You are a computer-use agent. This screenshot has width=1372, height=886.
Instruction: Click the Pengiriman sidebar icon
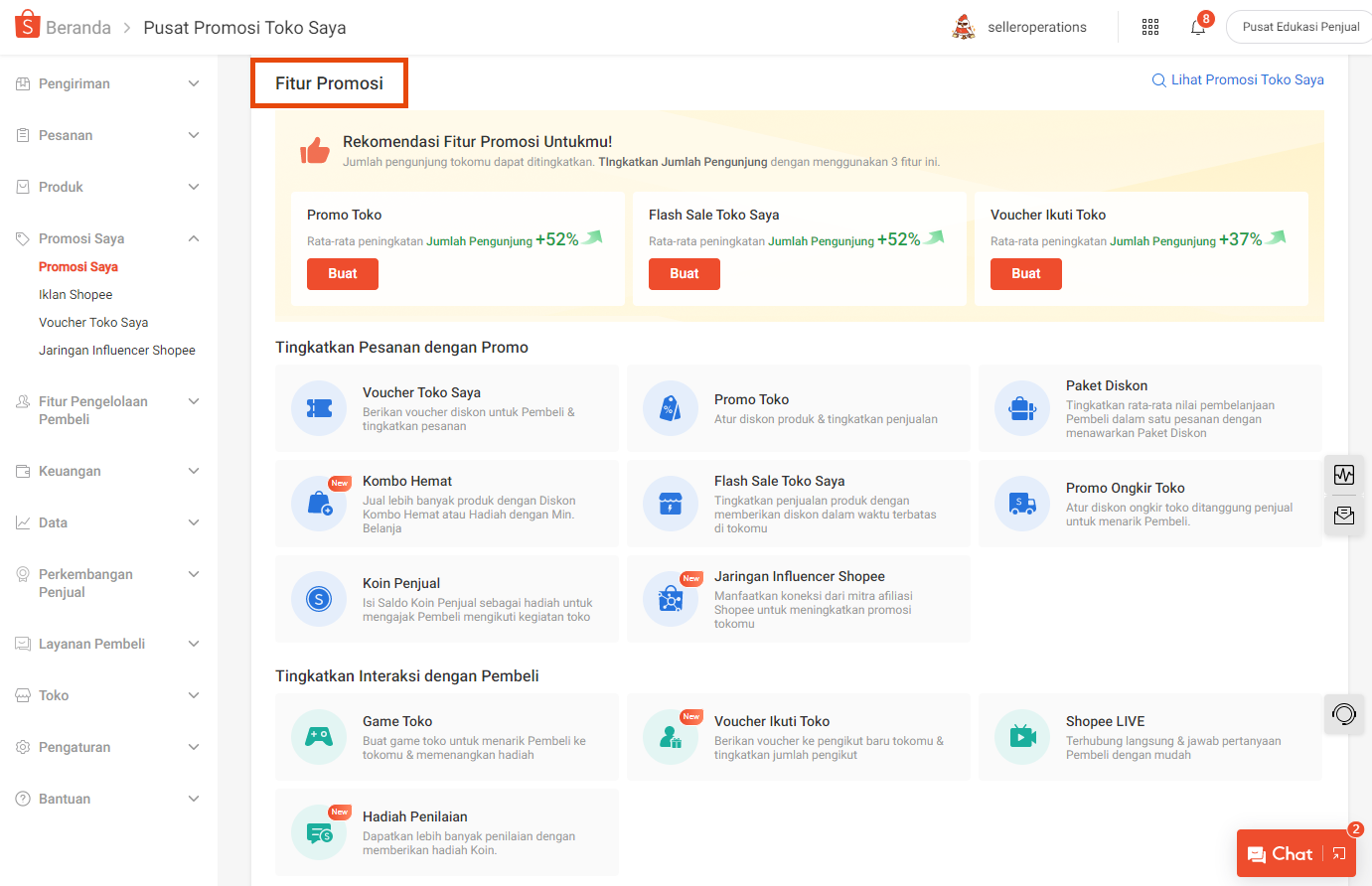[23, 84]
